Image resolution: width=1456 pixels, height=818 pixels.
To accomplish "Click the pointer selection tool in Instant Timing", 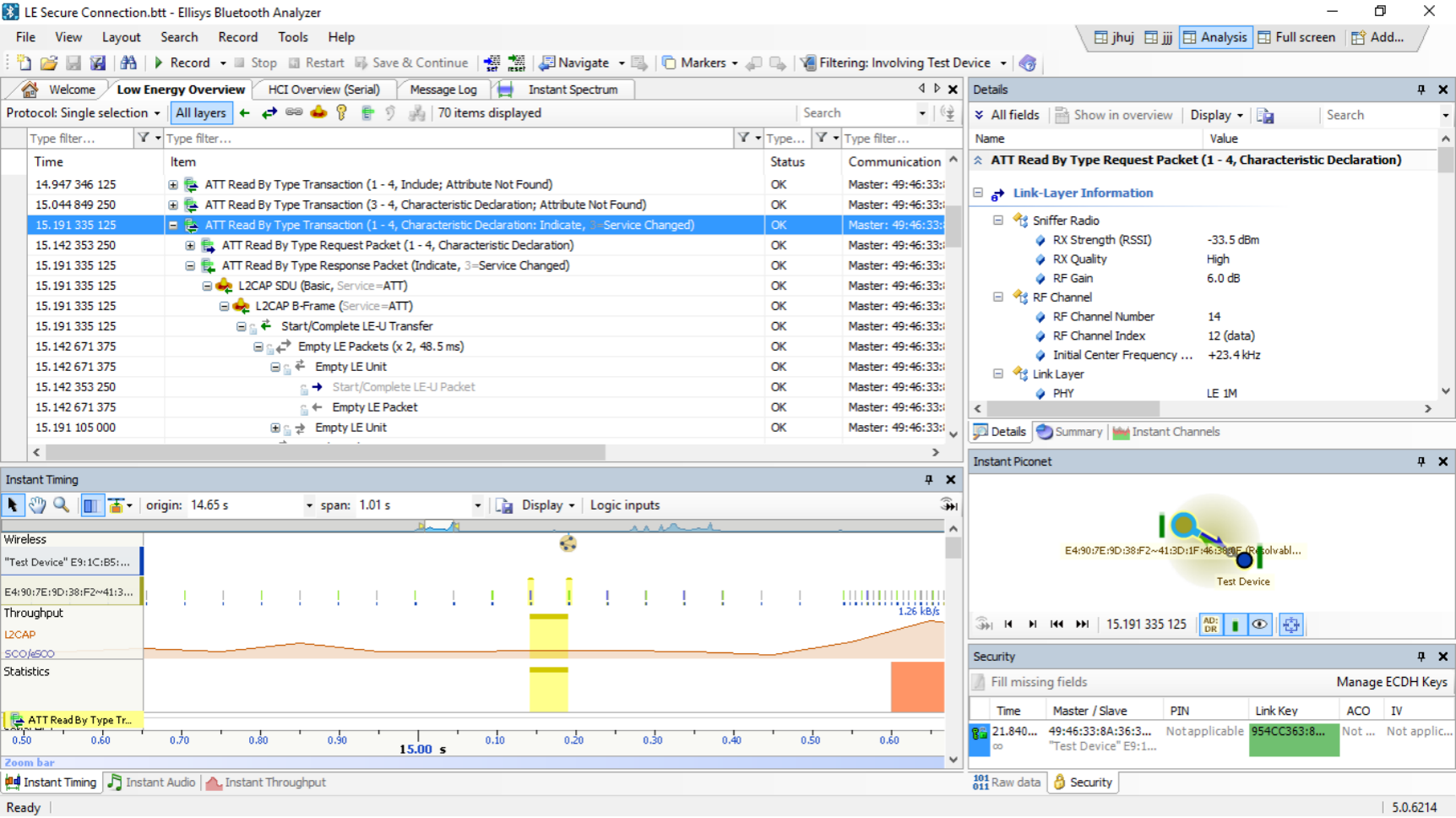I will [x=13, y=505].
